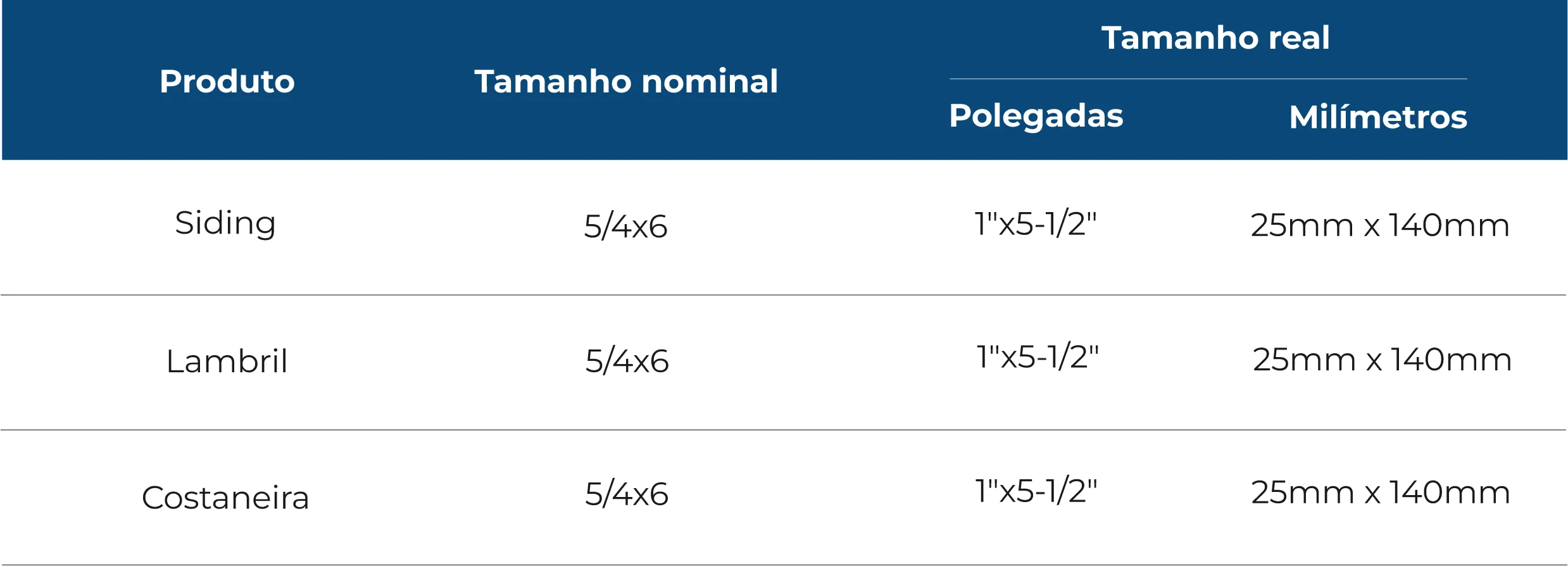1568x566 pixels.
Task: Select the Costaneira product cell
Action: [x=225, y=498]
